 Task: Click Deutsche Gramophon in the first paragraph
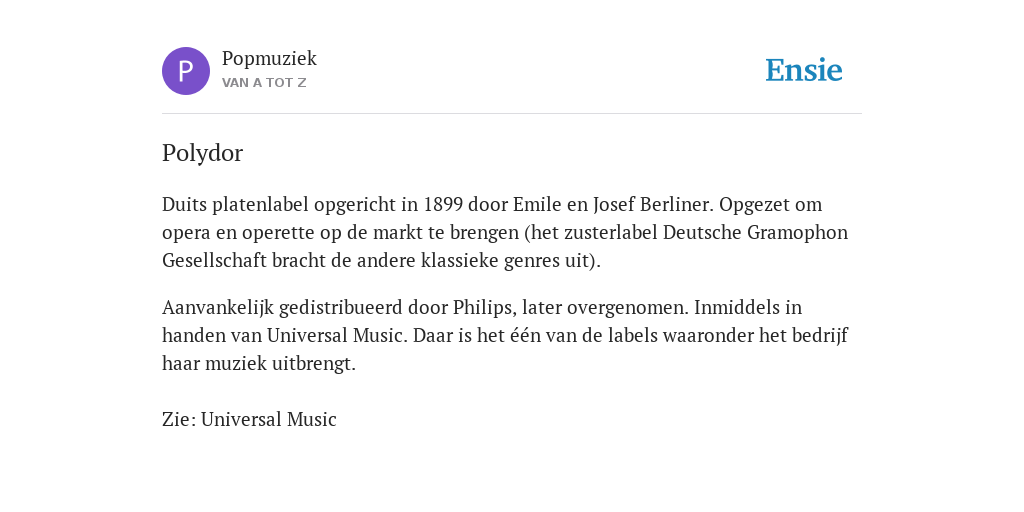[x=756, y=232]
